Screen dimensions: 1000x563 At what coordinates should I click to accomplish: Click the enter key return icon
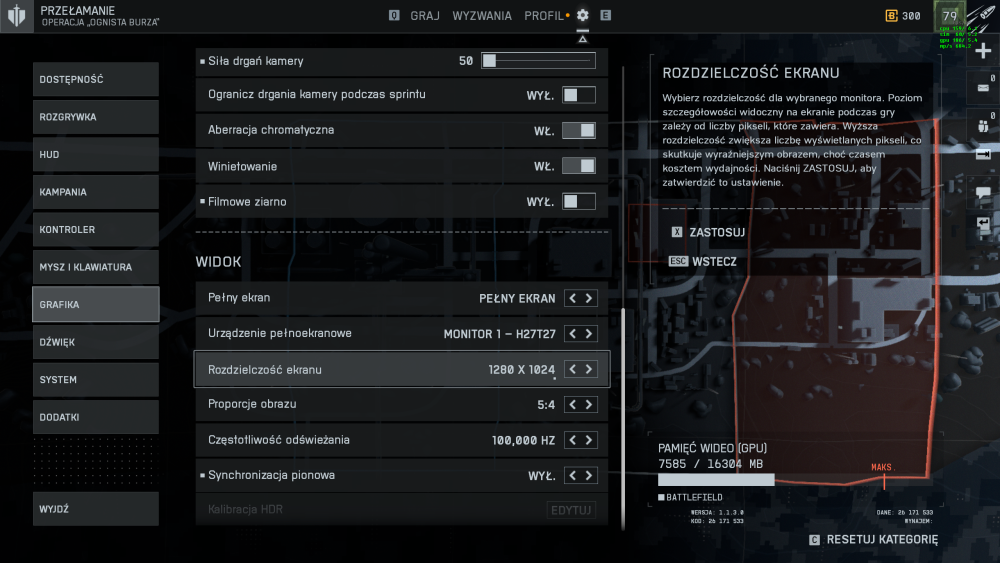[983, 223]
